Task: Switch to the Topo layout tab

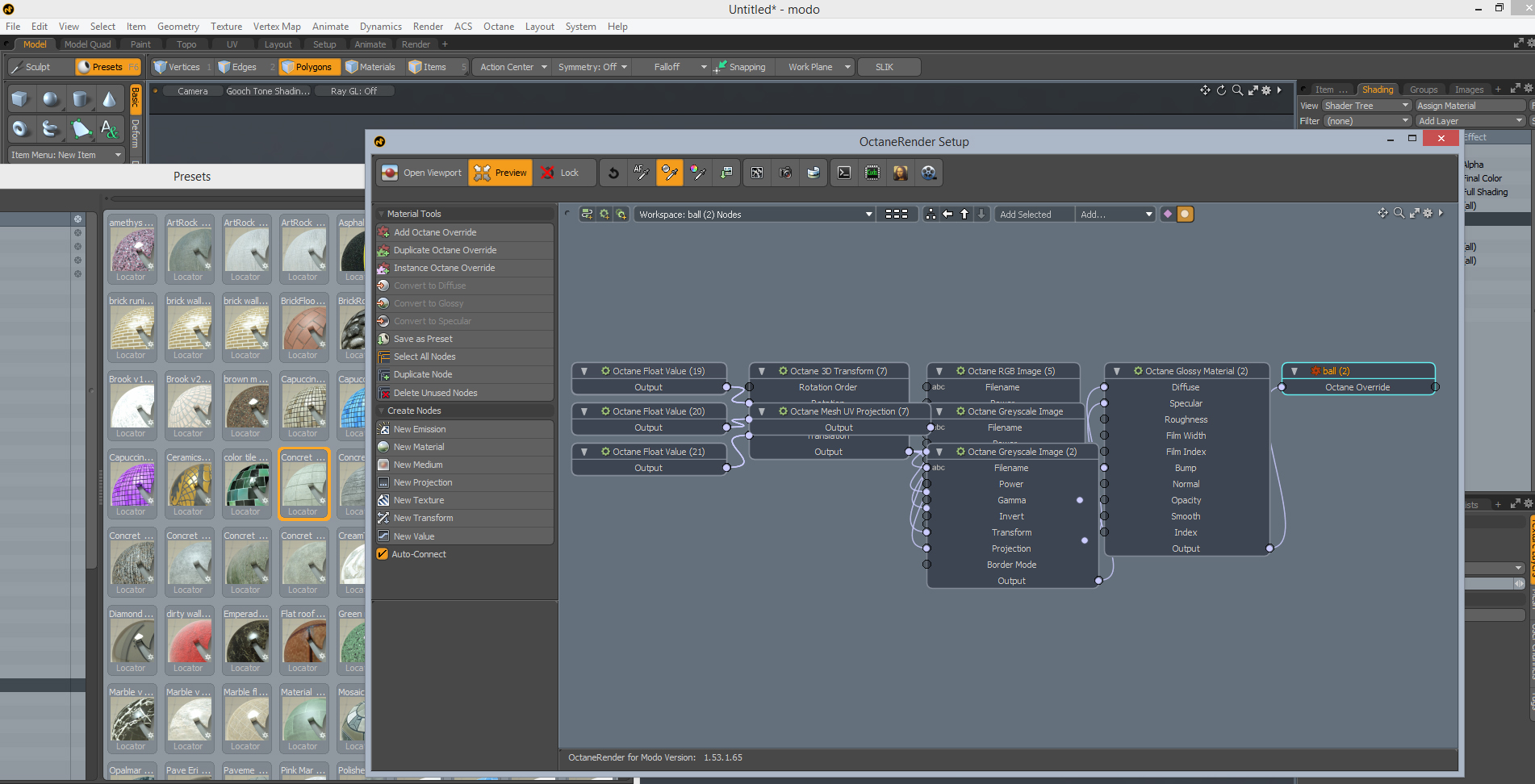Action: click(x=186, y=44)
